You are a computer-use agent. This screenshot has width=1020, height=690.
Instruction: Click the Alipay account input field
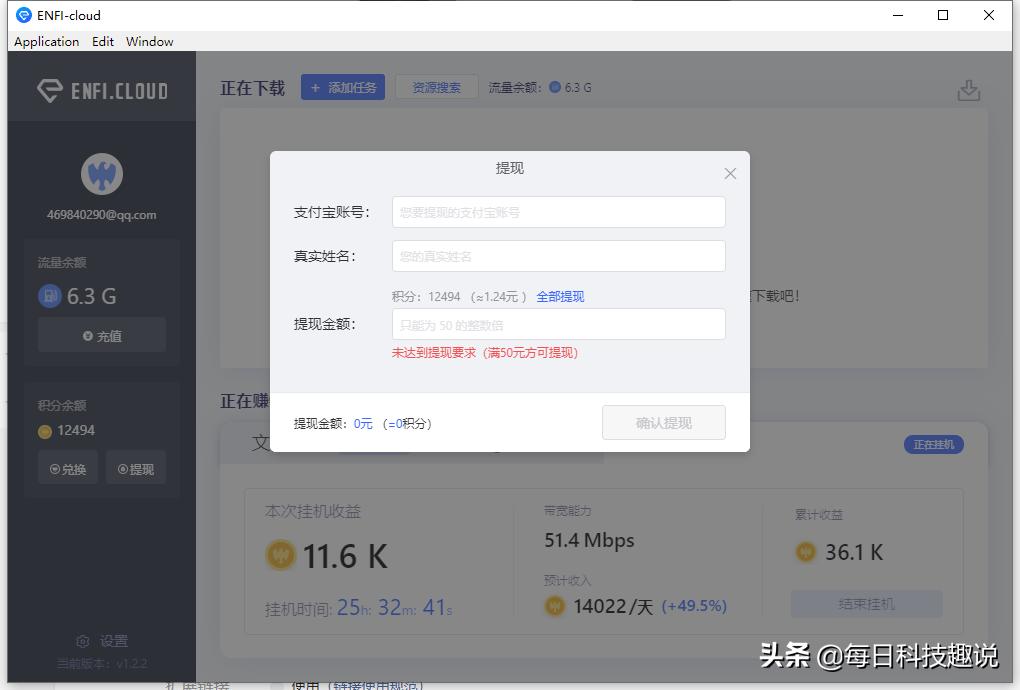tap(558, 212)
